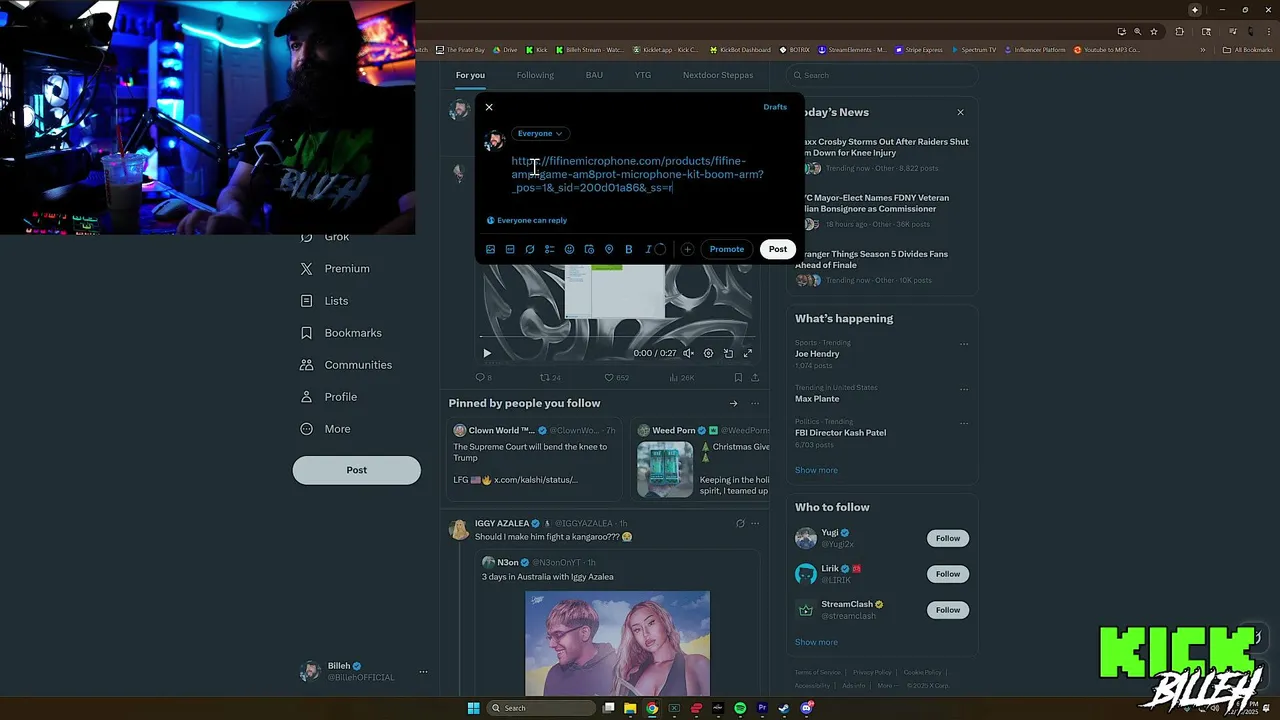
Task: Like the video post with 652 likes
Action: 616,377
